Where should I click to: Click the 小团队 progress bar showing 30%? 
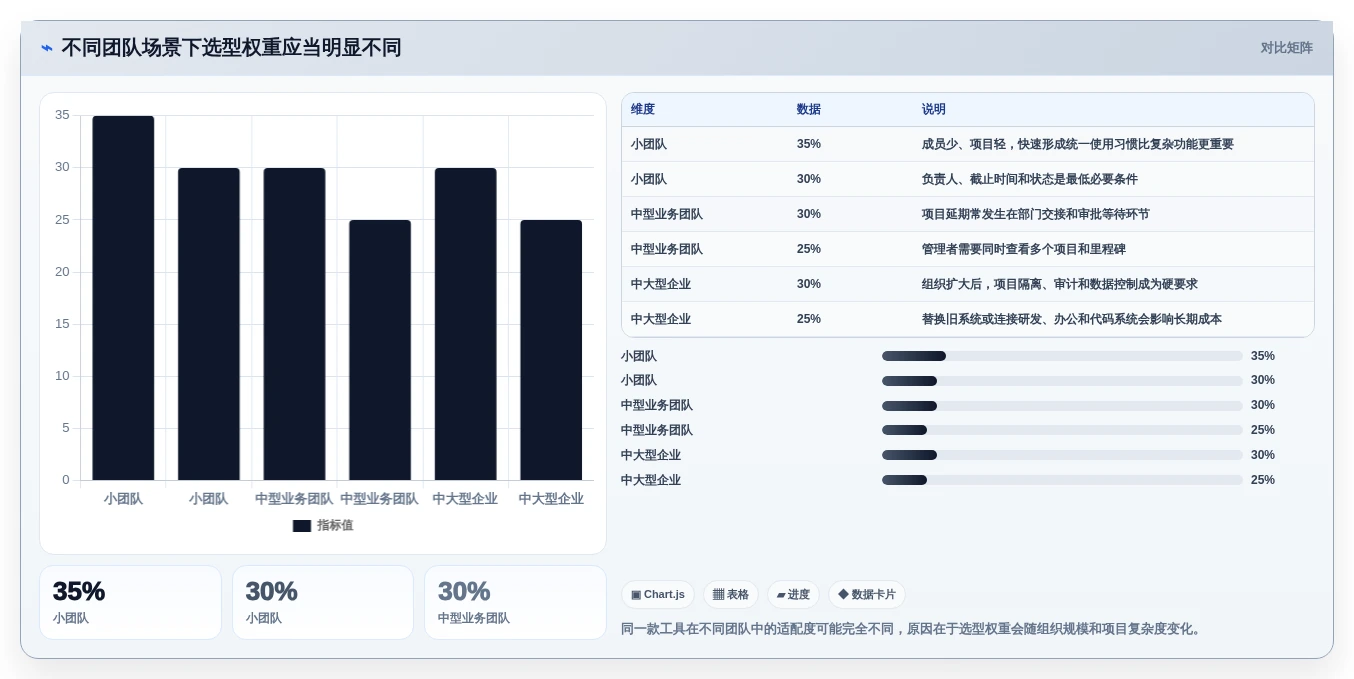[1062, 381]
